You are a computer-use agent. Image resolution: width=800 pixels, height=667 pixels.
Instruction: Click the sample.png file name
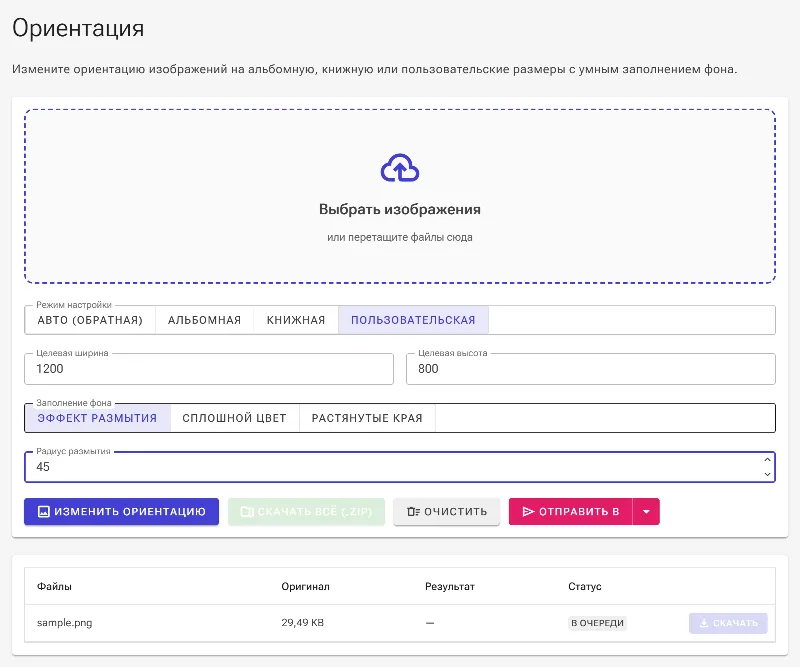click(x=64, y=623)
